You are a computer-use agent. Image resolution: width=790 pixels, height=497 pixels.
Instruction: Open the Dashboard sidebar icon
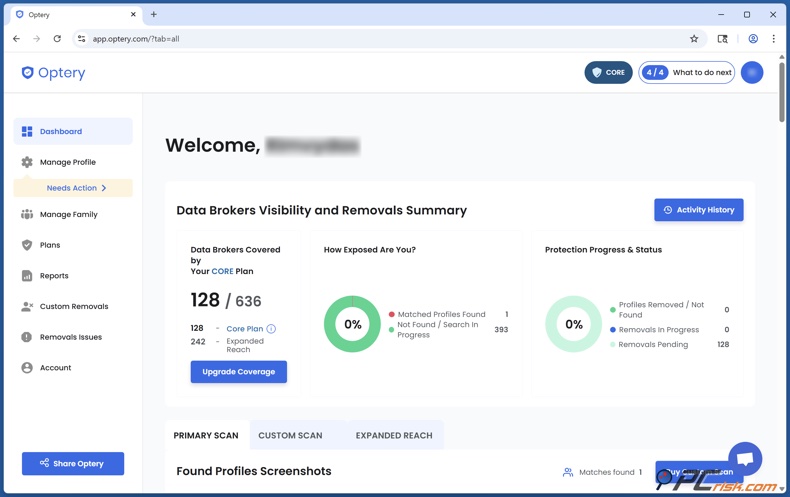coord(27,131)
